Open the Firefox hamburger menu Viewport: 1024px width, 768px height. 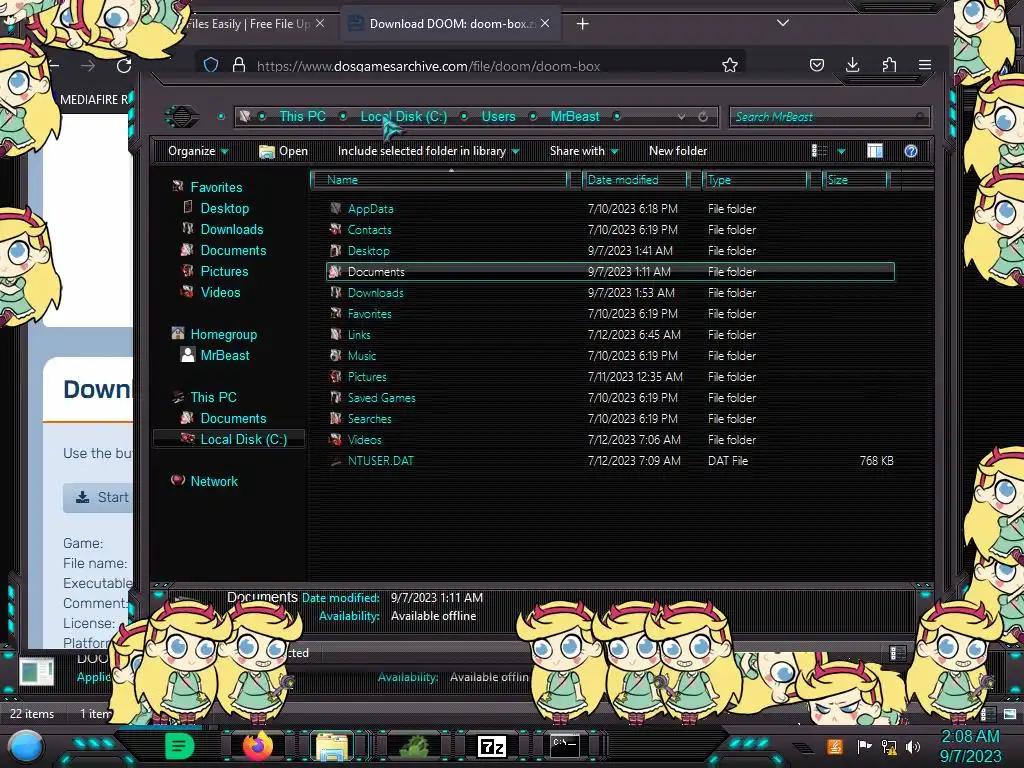coord(925,65)
